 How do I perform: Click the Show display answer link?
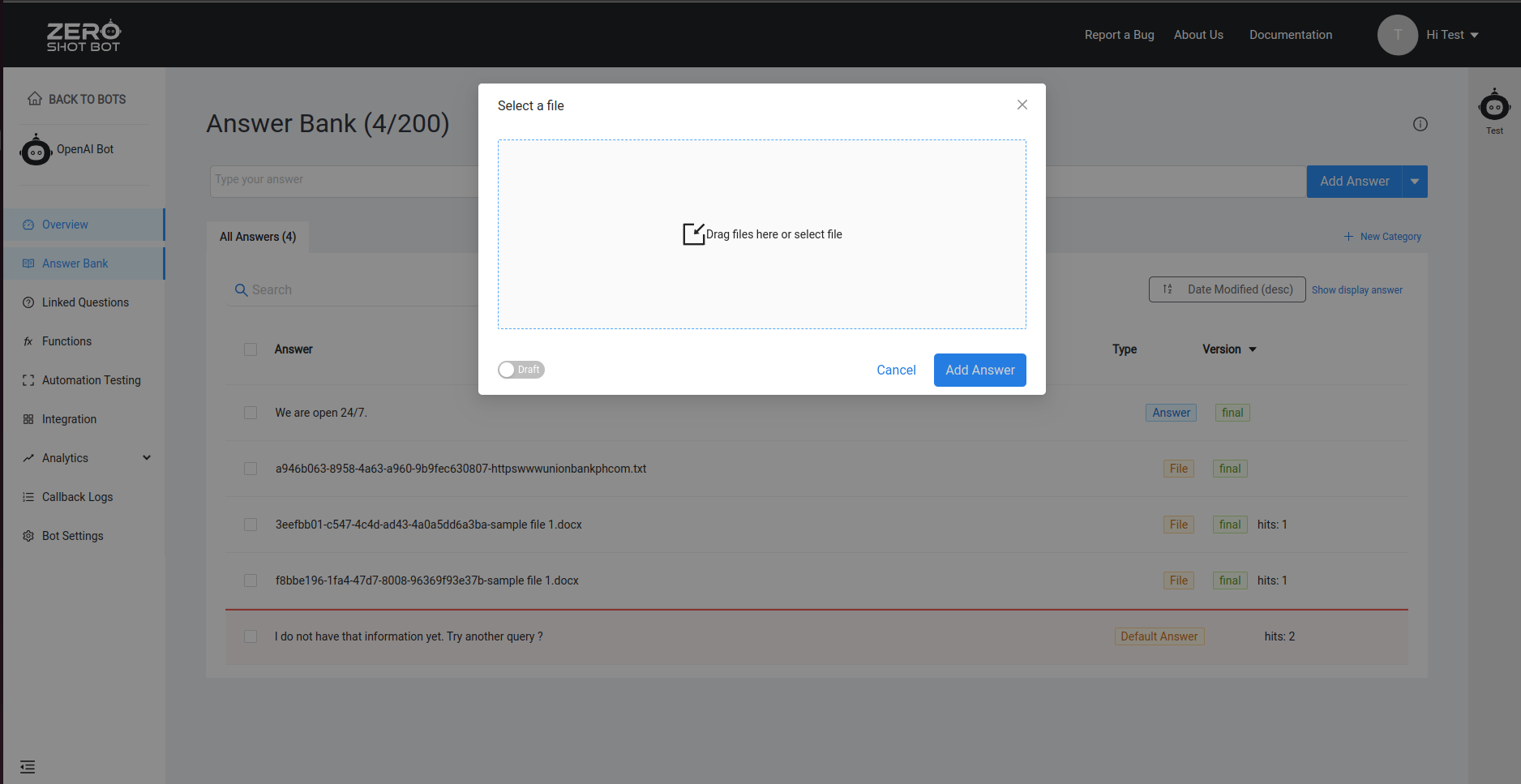tap(1357, 289)
